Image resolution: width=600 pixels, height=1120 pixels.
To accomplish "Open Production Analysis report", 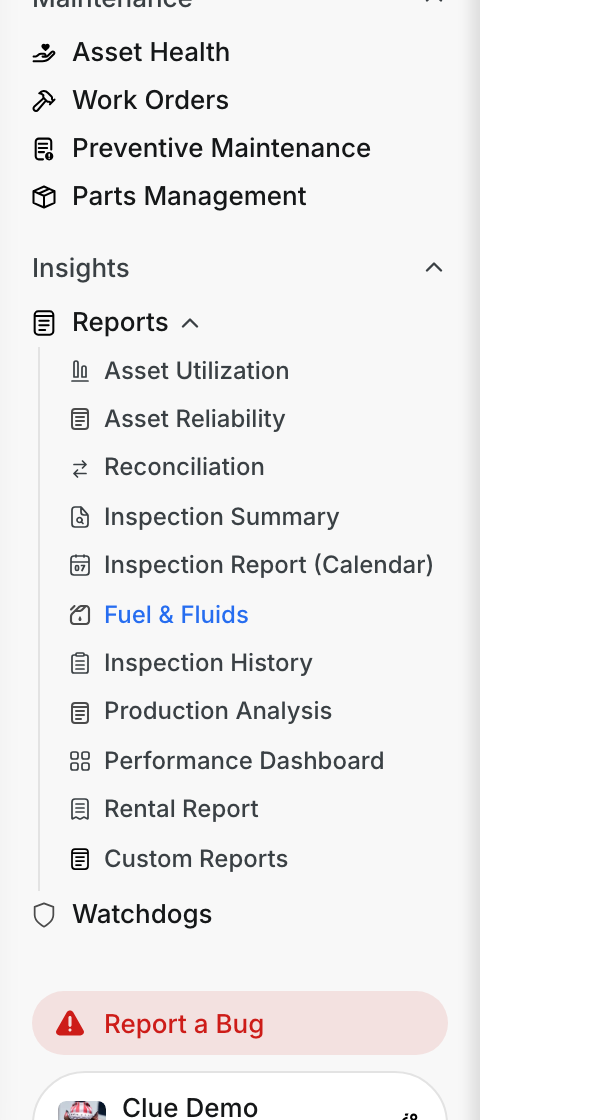I will pyautogui.click(x=218, y=711).
